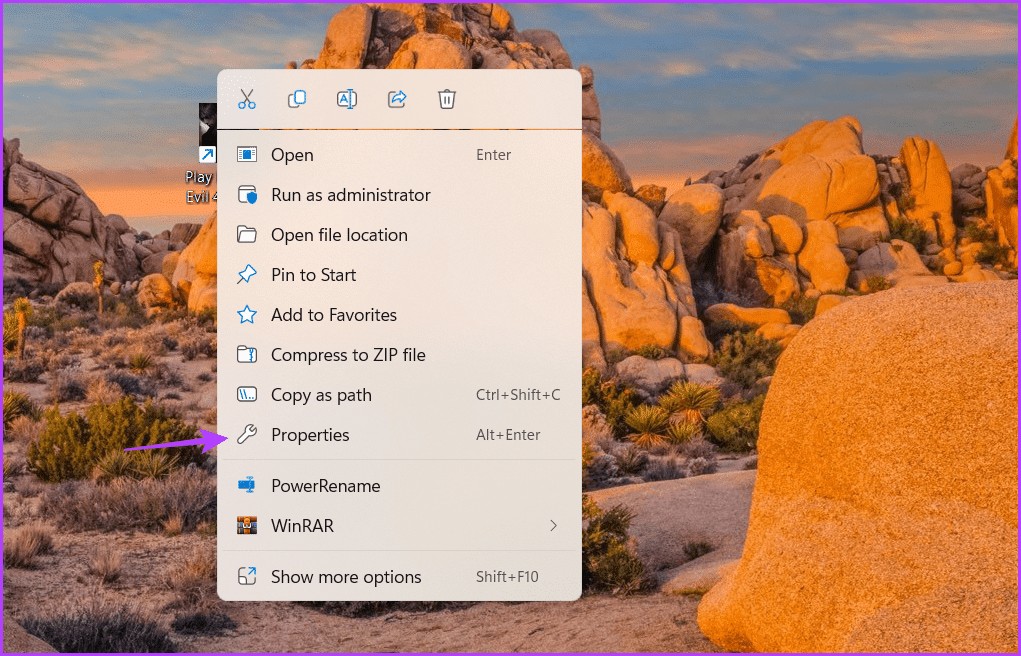Click the icon beside Show more options
The width and height of the screenshot is (1021, 656).
pyautogui.click(x=247, y=577)
